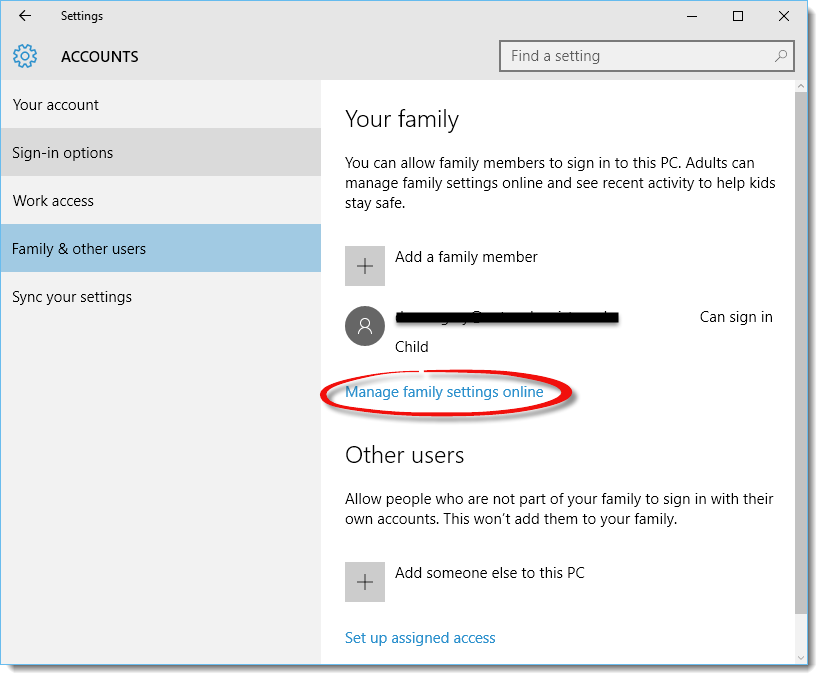The height and width of the screenshot is (680, 823).
Task: Click the Add someone else to this PC plus
Action: [x=364, y=581]
